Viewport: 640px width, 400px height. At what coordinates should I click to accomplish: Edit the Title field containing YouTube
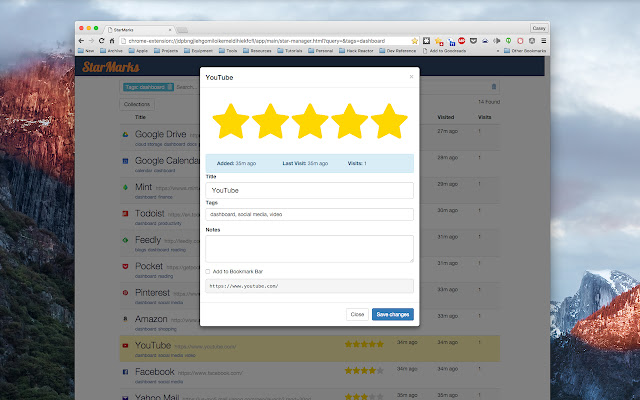pyautogui.click(x=309, y=191)
